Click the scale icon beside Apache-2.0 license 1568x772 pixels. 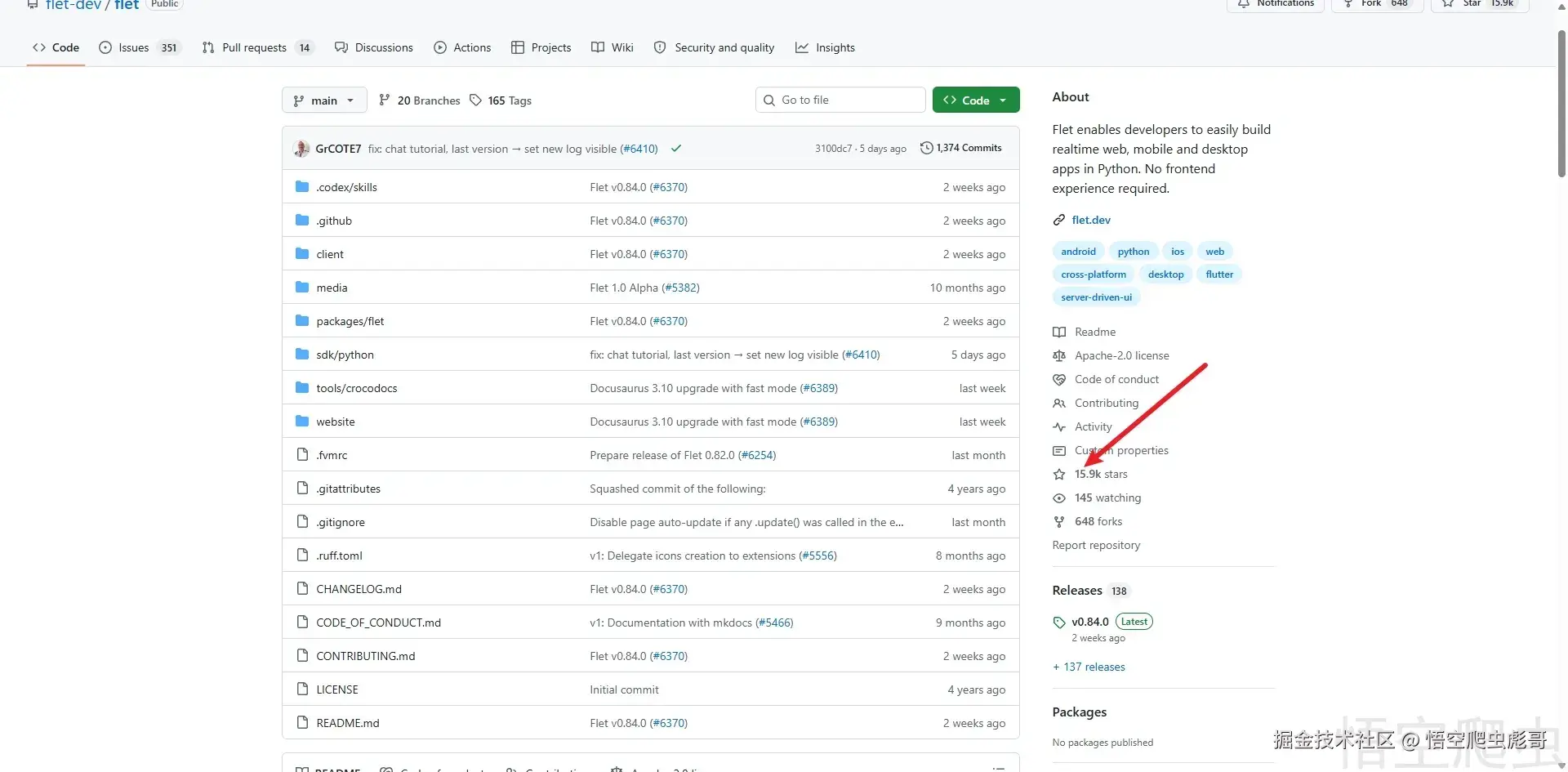tap(1059, 355)
